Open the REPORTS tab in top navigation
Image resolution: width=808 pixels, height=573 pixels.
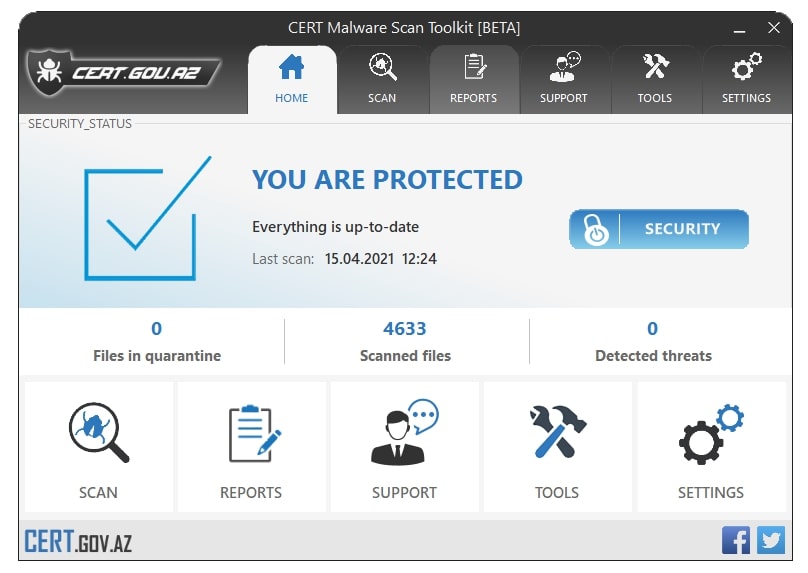(474, 80)
